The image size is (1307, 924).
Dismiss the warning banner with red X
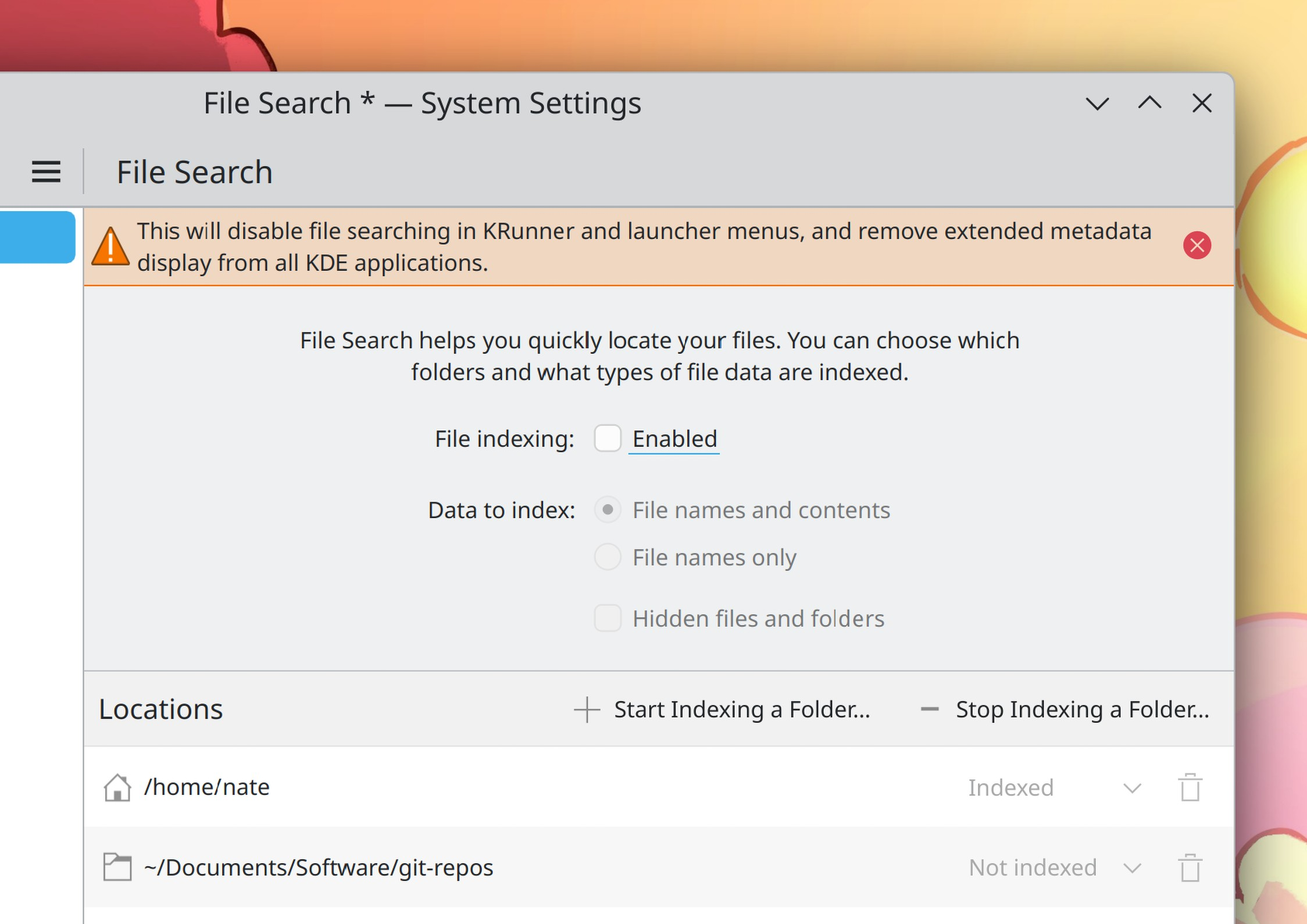(1197, 245)
